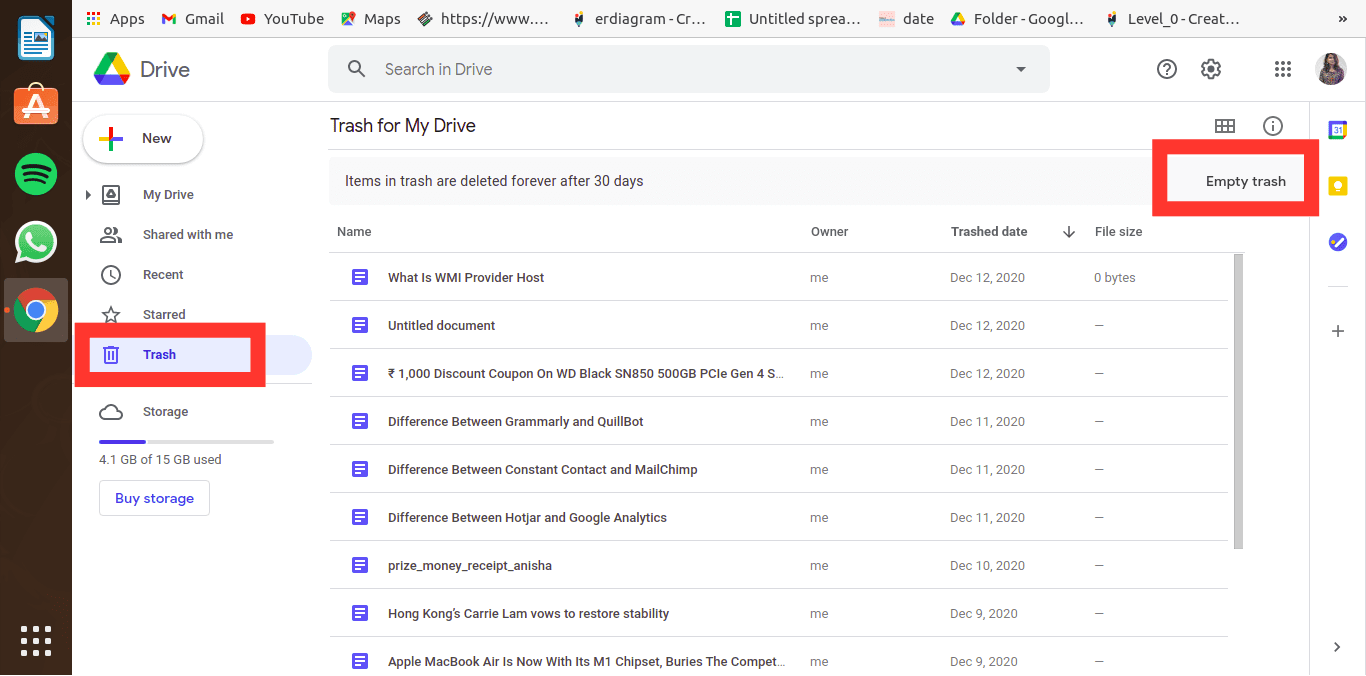Go to Shared with me
The image size is (1366, 676).
(x=187, y=235)
